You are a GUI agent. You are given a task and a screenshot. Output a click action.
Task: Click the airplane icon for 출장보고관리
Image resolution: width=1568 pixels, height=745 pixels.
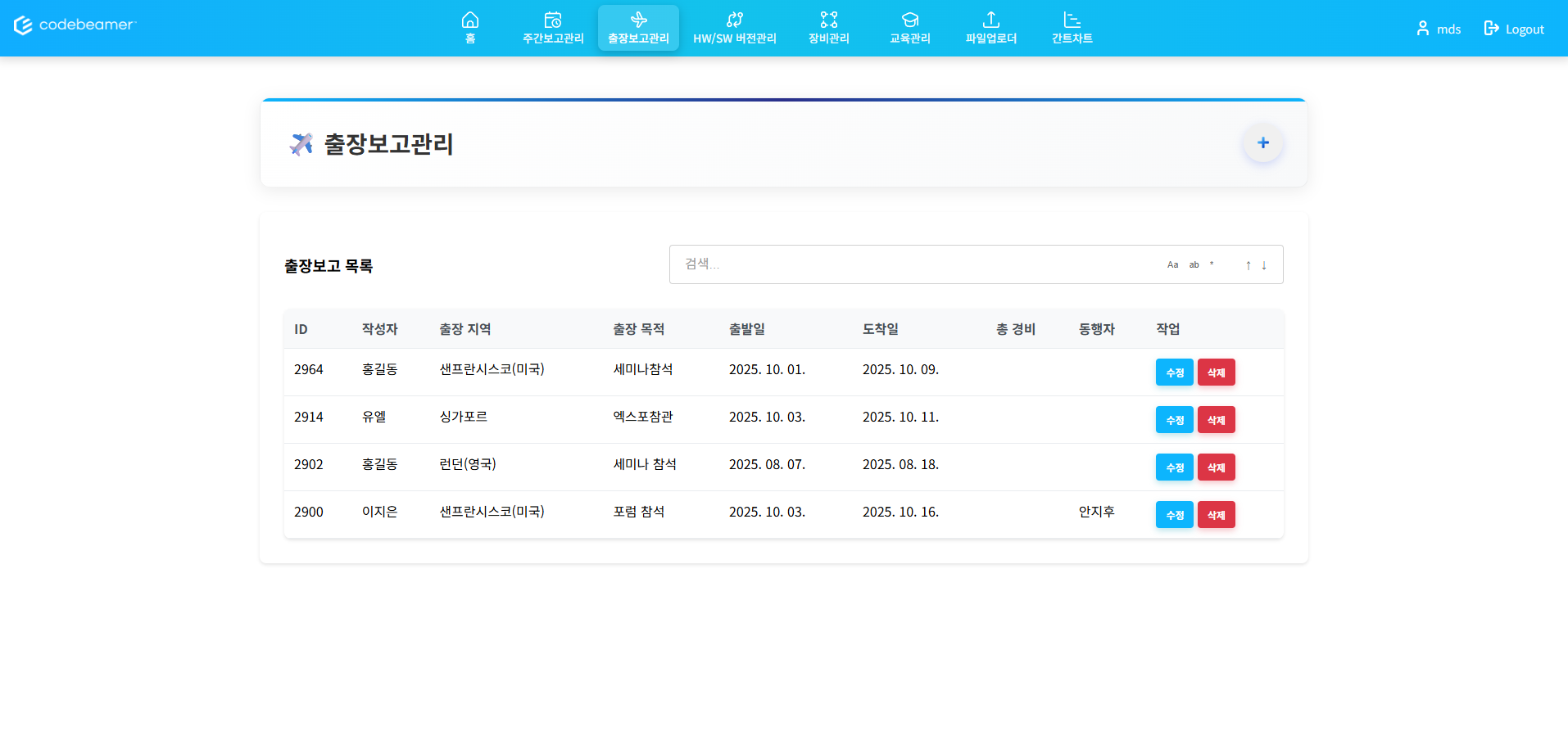[638, 18]
